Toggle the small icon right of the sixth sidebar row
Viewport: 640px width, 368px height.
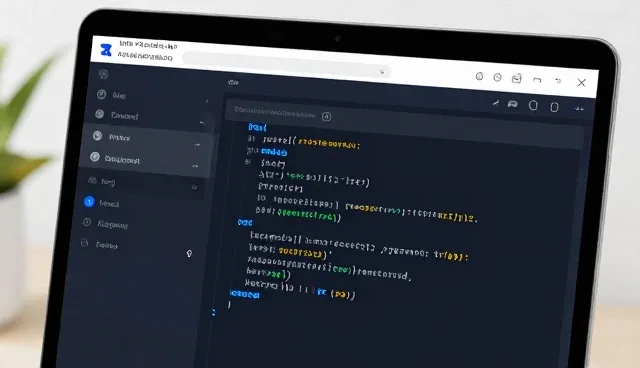click(x=194, y=187)
